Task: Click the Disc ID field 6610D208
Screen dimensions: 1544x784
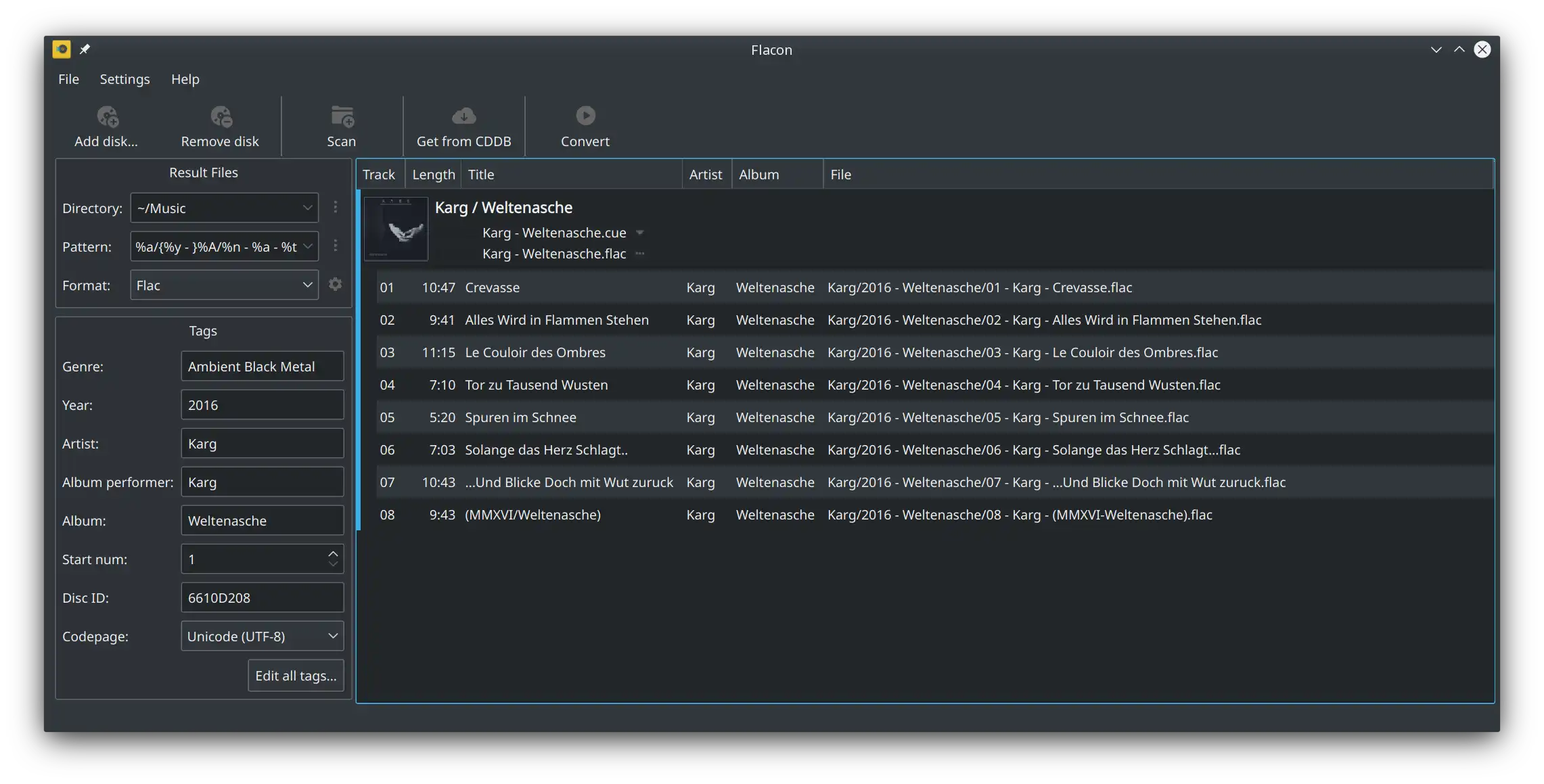Action: point(262,598)
